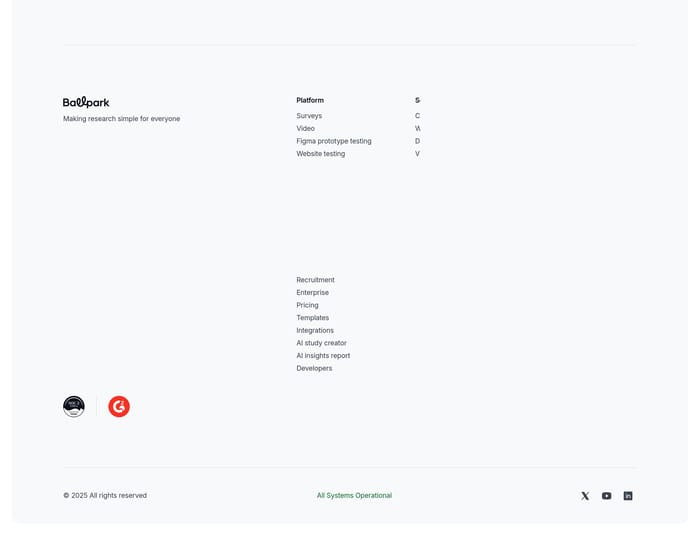Viewport: 700px width, 534px height.
Task: Visit the Recruitment page
Action: tap(315, 280)
